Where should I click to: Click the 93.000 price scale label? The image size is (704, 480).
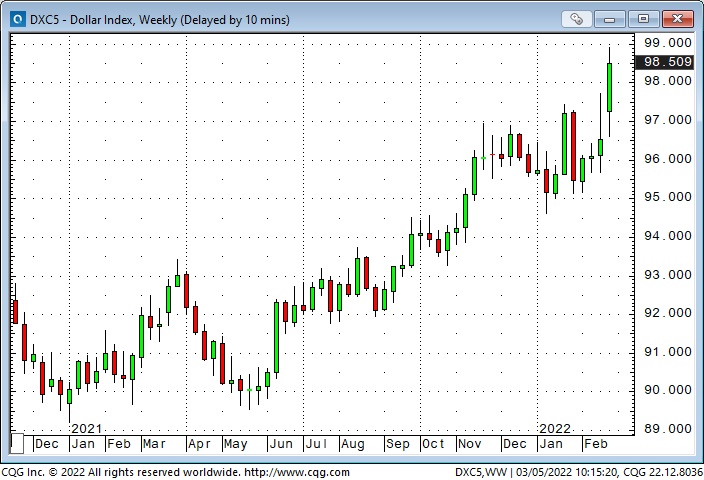(x=668, y=275)
